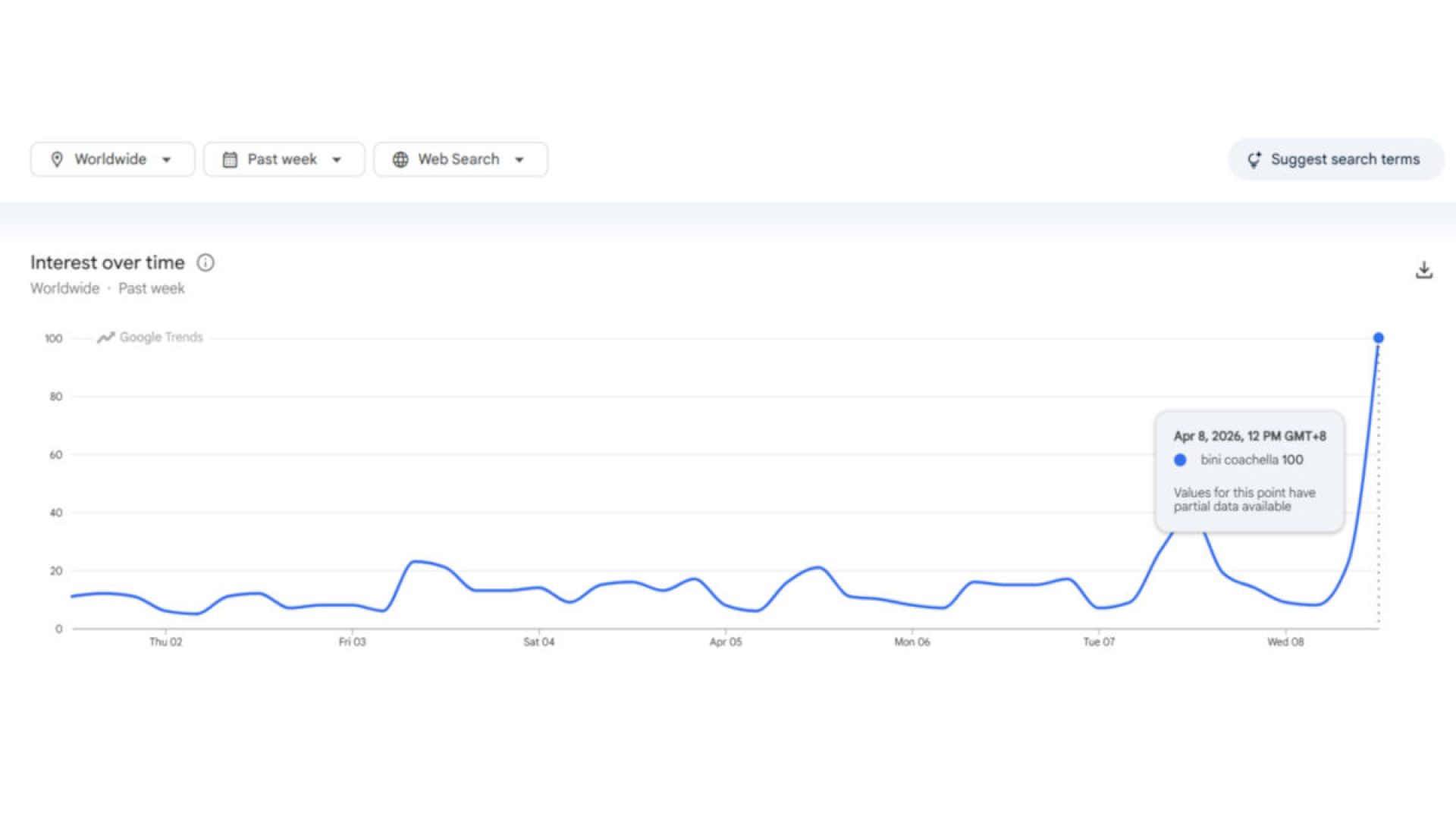1456x819 pixels.
Task: Click the 20 y-axis label
Action: click(x=56, y=571)
